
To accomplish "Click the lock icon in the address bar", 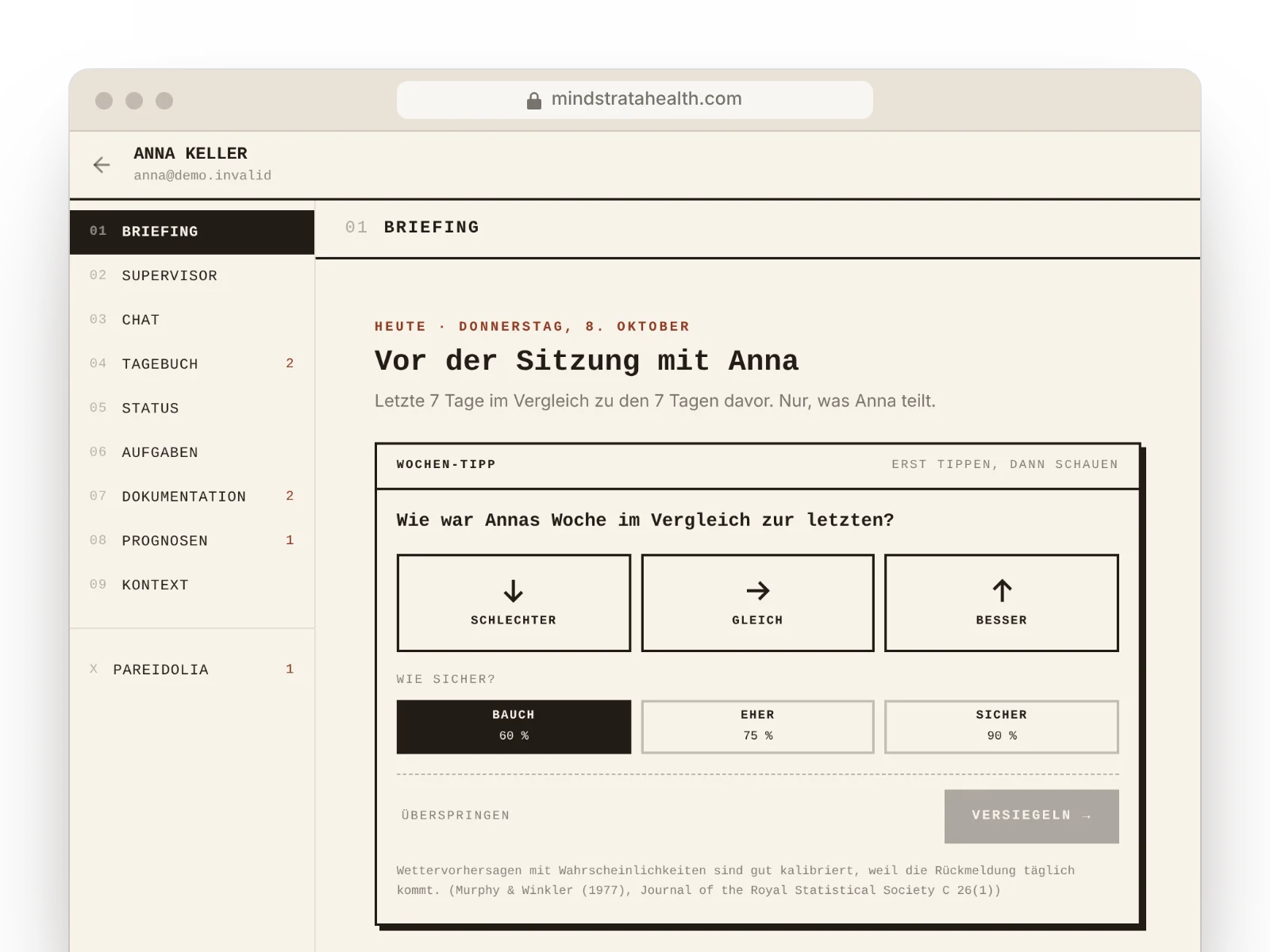I will coord(534,100).
